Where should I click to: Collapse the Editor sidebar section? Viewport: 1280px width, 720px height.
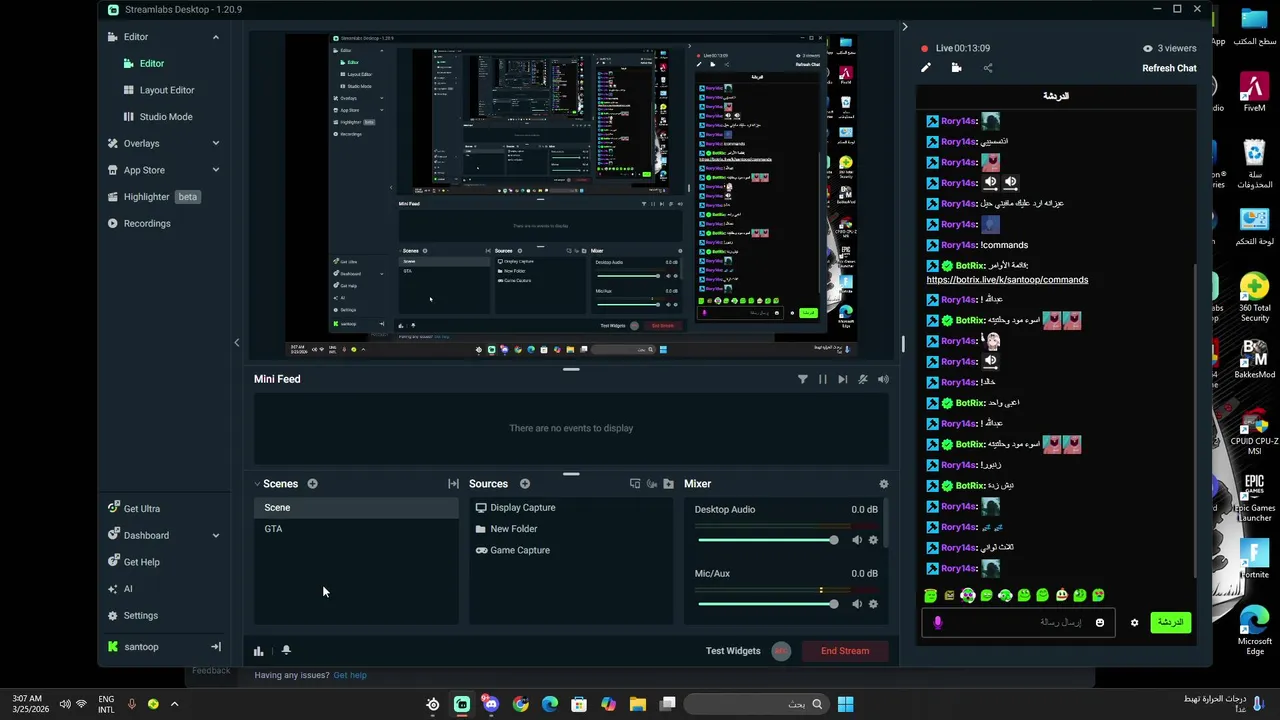[215, 37]
